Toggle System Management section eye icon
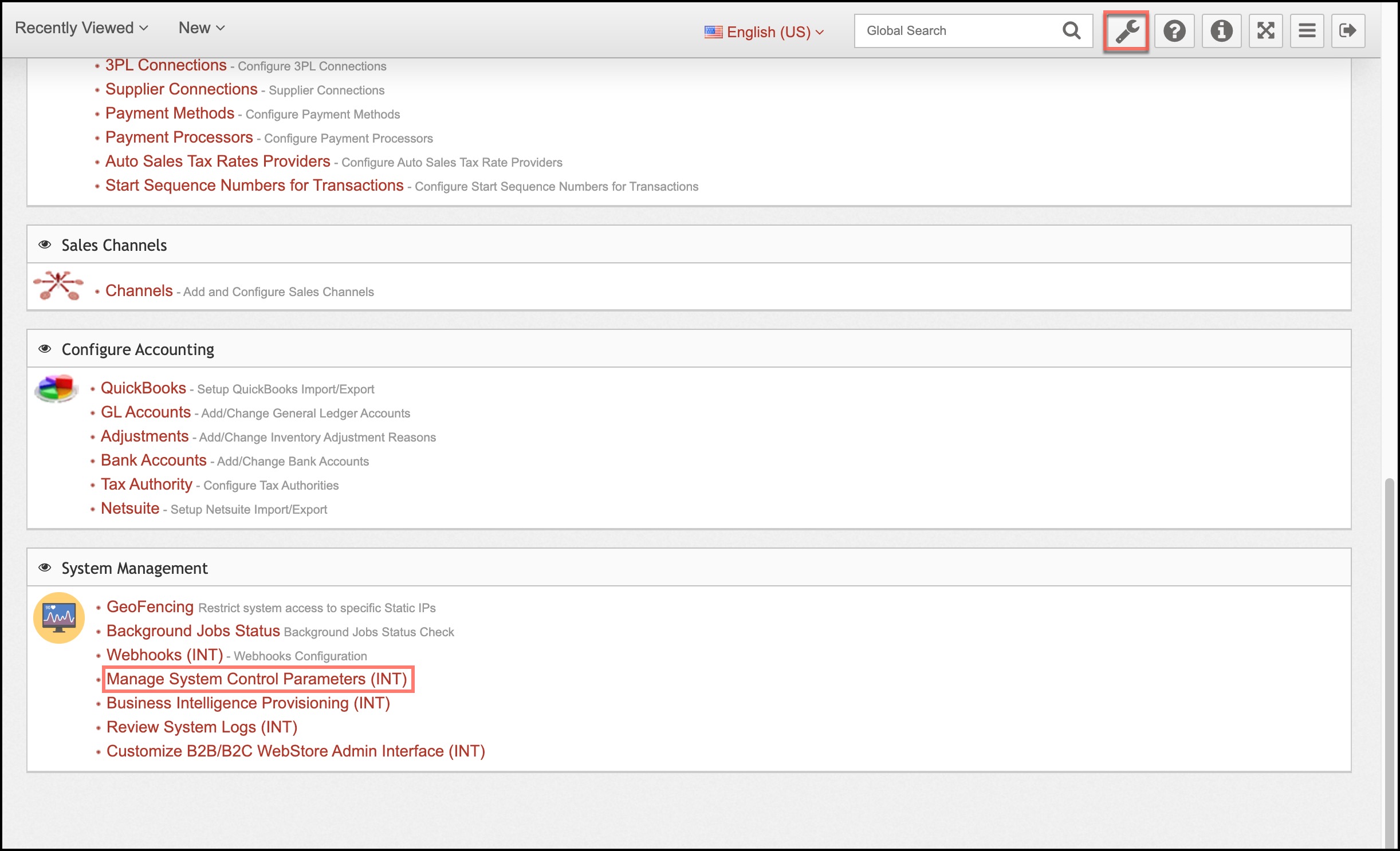The width and height of the screenshot is (1400, 851). 45,568
